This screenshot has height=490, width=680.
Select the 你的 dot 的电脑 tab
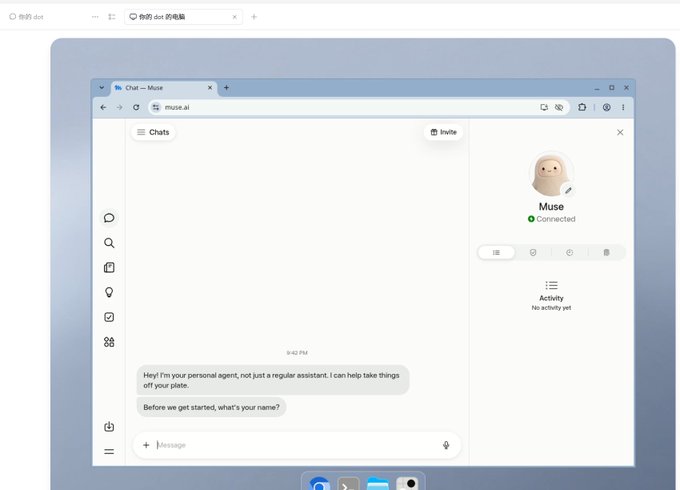click(x=183, y=17)
